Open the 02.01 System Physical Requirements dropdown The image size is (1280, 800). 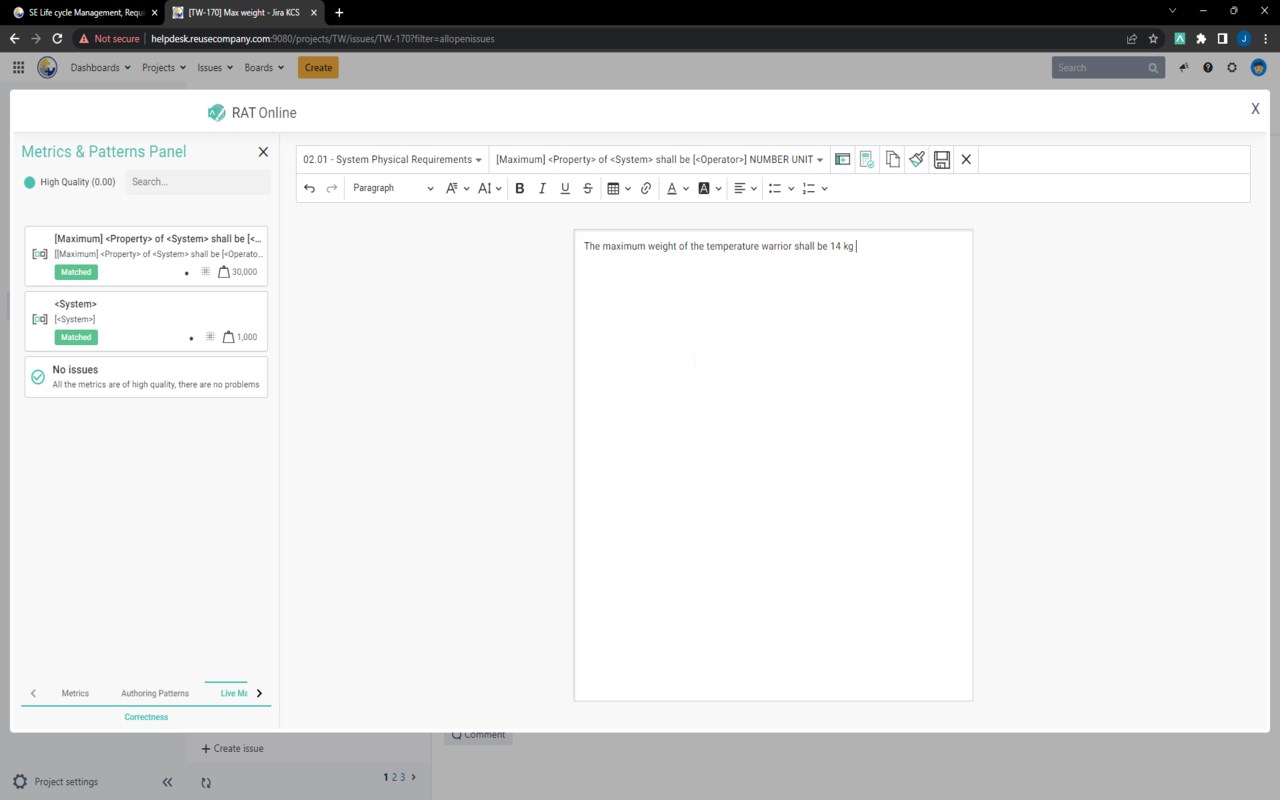click(x=392, y=159)
